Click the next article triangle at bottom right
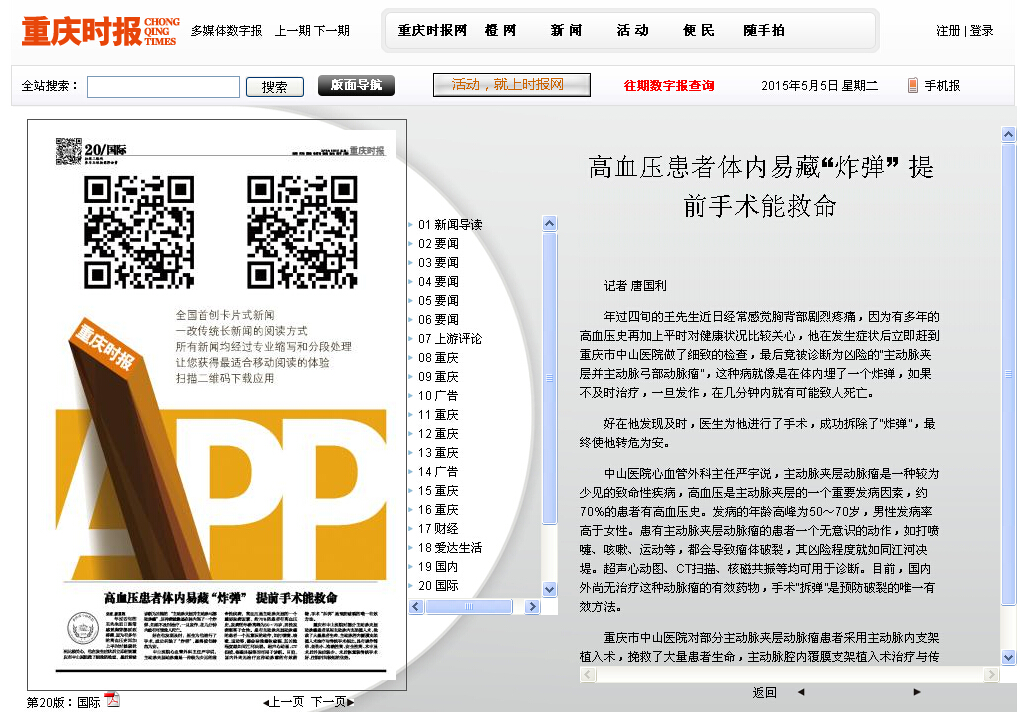1020x712 pixels. [x=917, y=692]
